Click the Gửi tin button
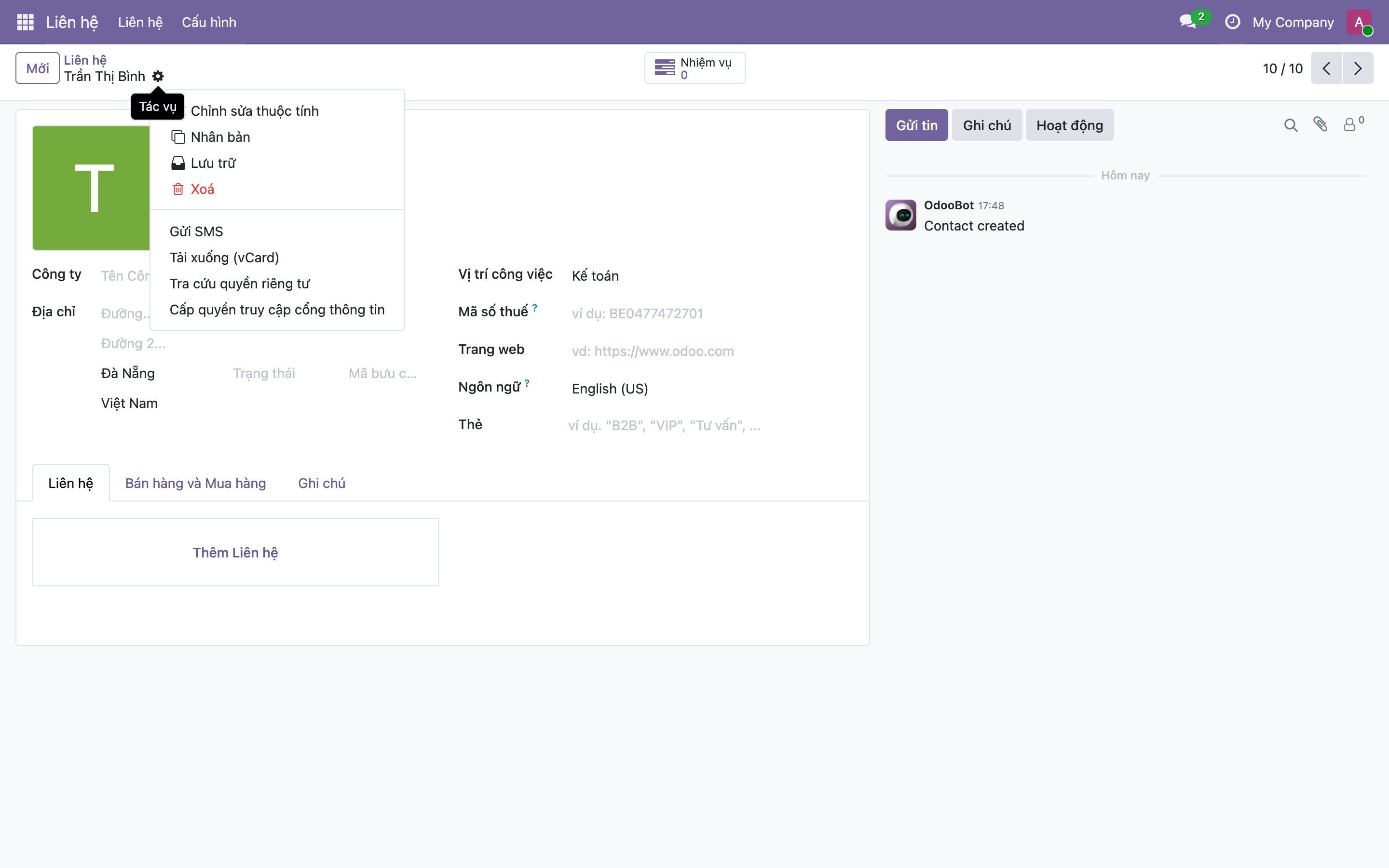The height and width of the screenshot is (868, 1389). click(917, 125)
